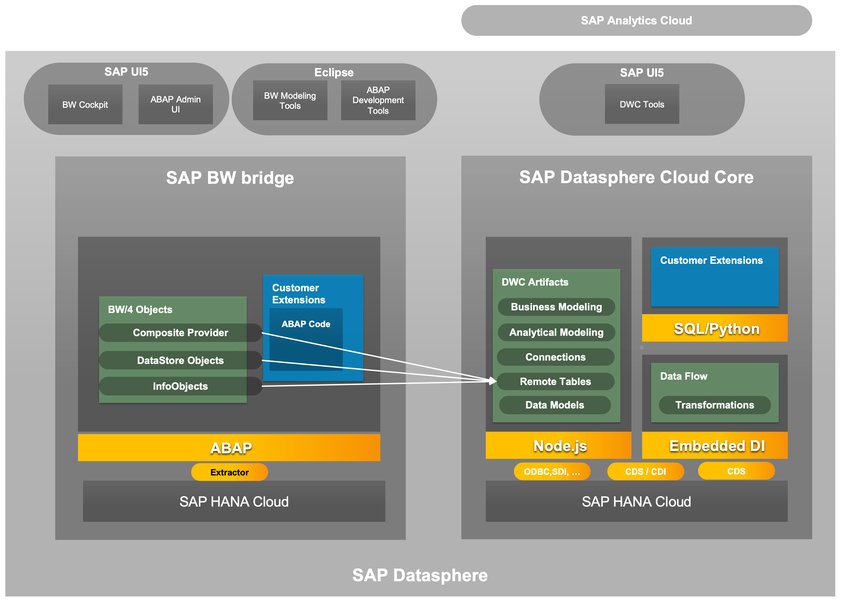Select the BW Cockpit box

(x=85, y=105)
